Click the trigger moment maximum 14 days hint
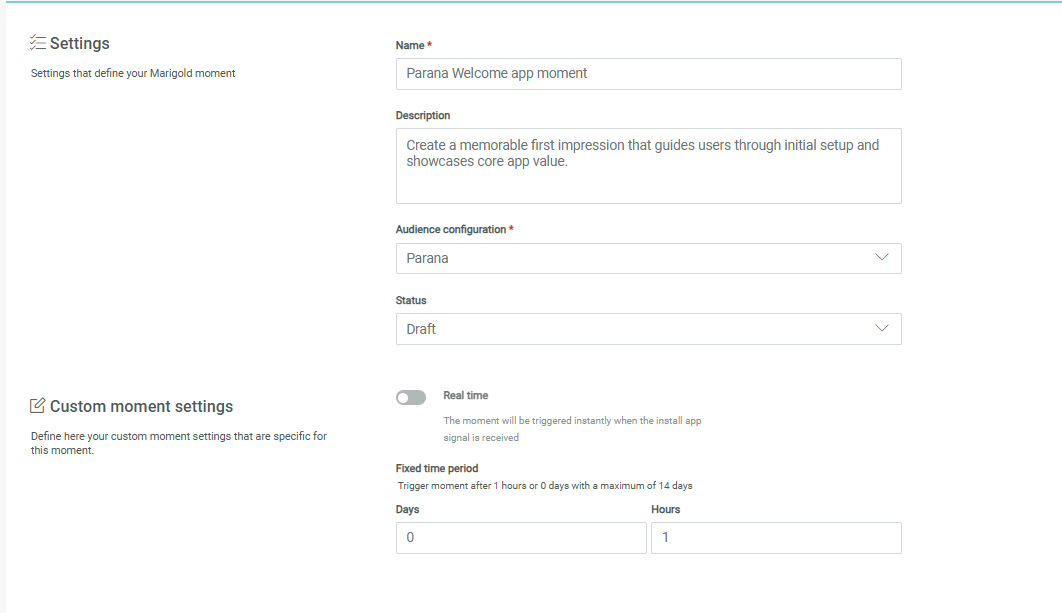Viewport: 1062px width, 613px height. (545, 486)
